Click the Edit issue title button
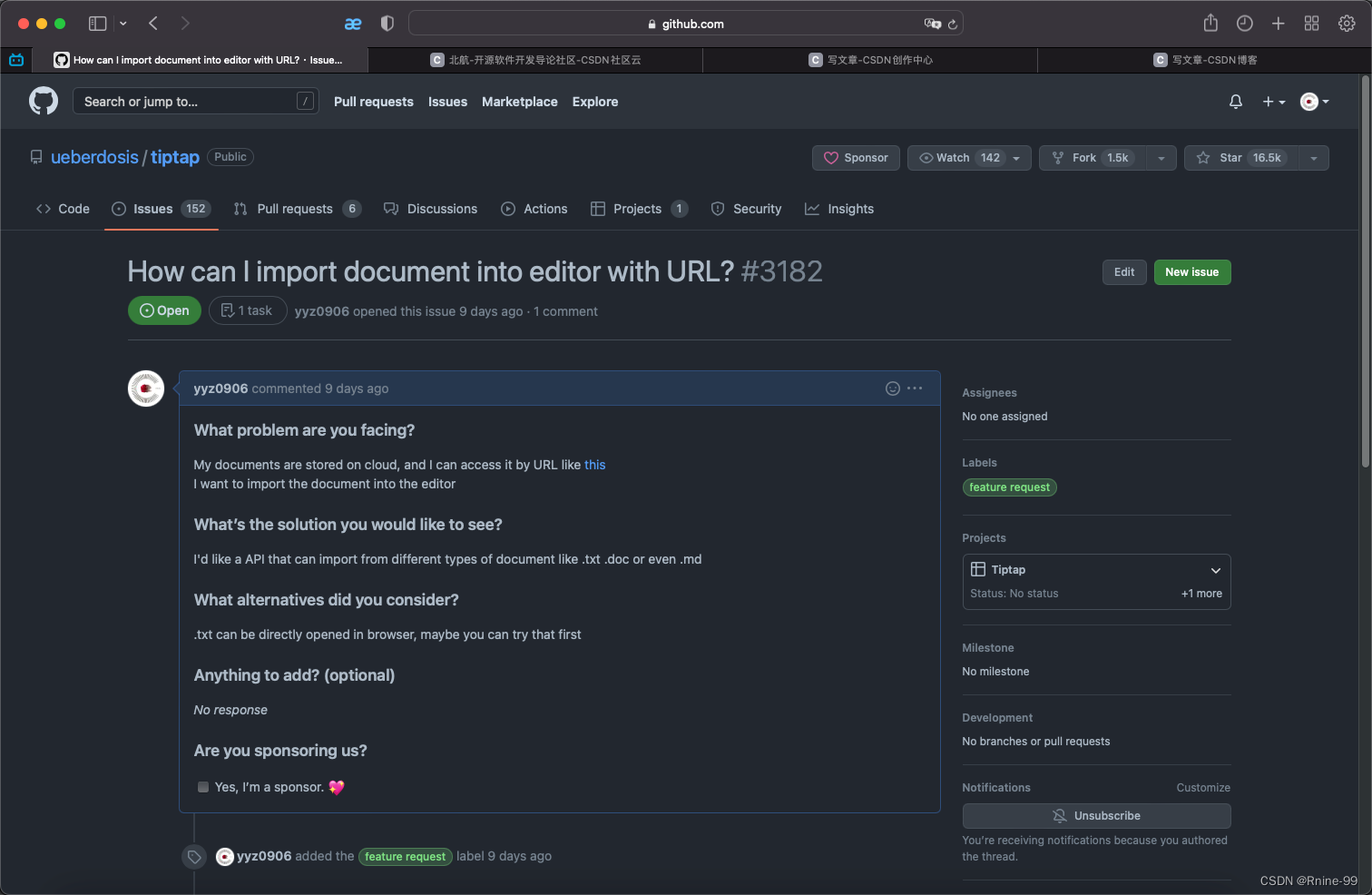Screen dimensions: 1372x895 (1124, 272)
